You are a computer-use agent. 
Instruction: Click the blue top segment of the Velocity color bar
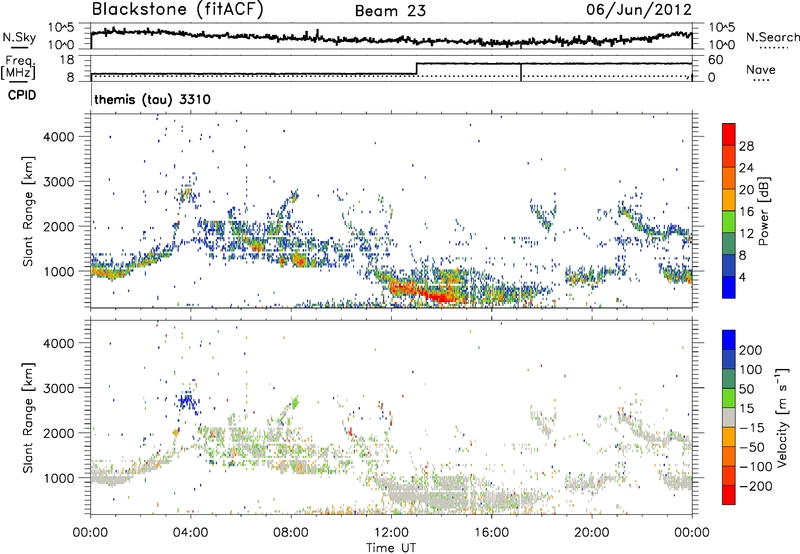729,340
